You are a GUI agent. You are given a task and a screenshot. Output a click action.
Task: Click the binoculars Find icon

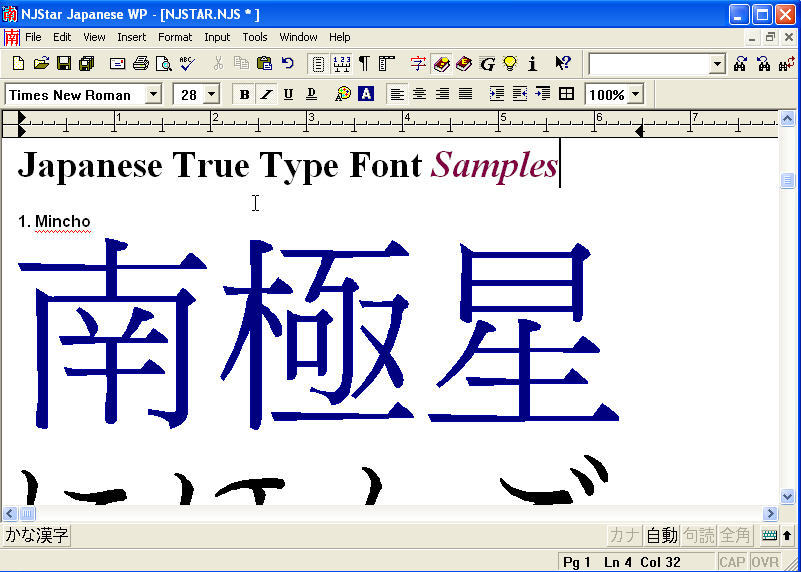tap(740, 64)
